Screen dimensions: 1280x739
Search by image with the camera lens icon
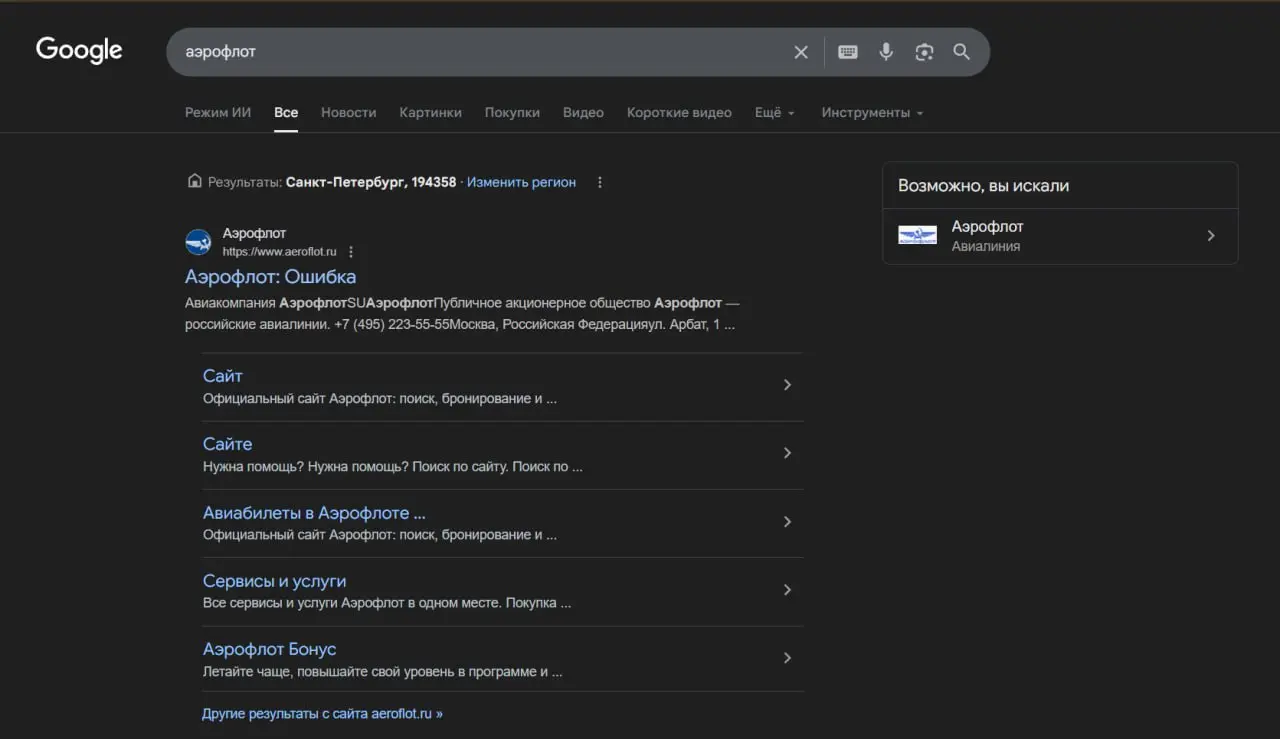point(924,52)
